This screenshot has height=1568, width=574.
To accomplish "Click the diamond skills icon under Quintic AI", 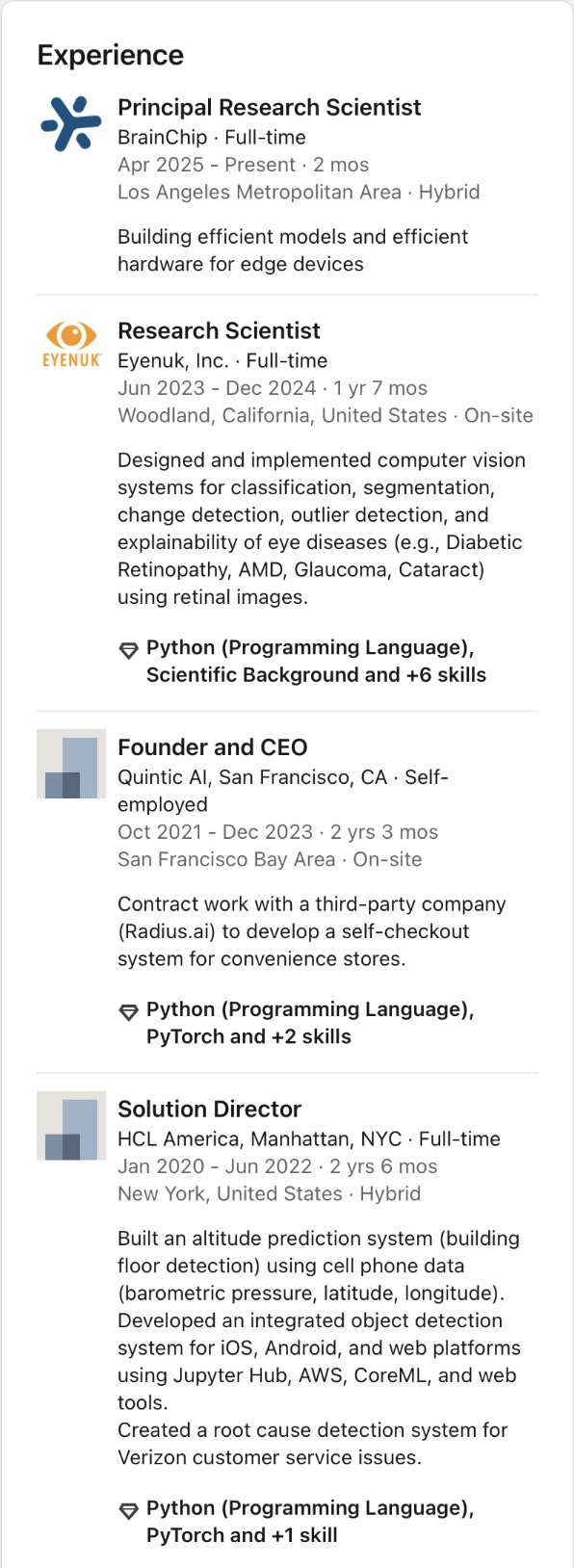I will point(128,1012).
